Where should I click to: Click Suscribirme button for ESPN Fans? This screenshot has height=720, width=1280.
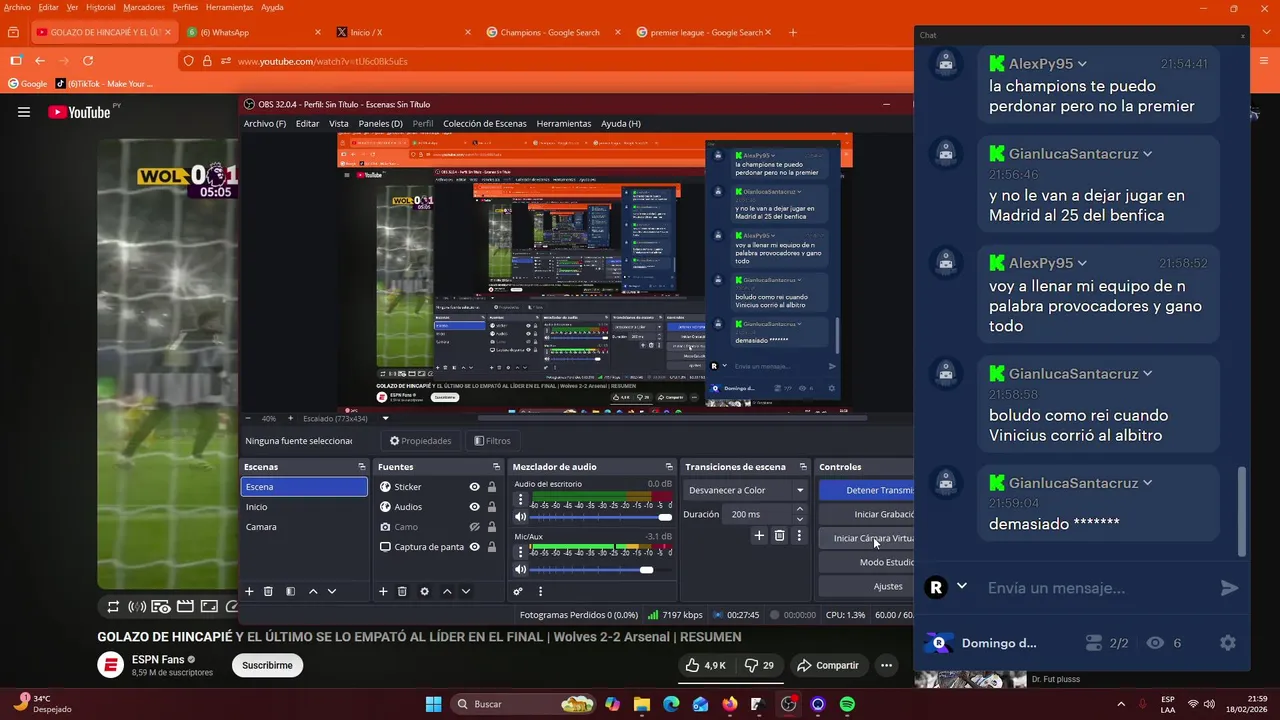click(267, 665)
